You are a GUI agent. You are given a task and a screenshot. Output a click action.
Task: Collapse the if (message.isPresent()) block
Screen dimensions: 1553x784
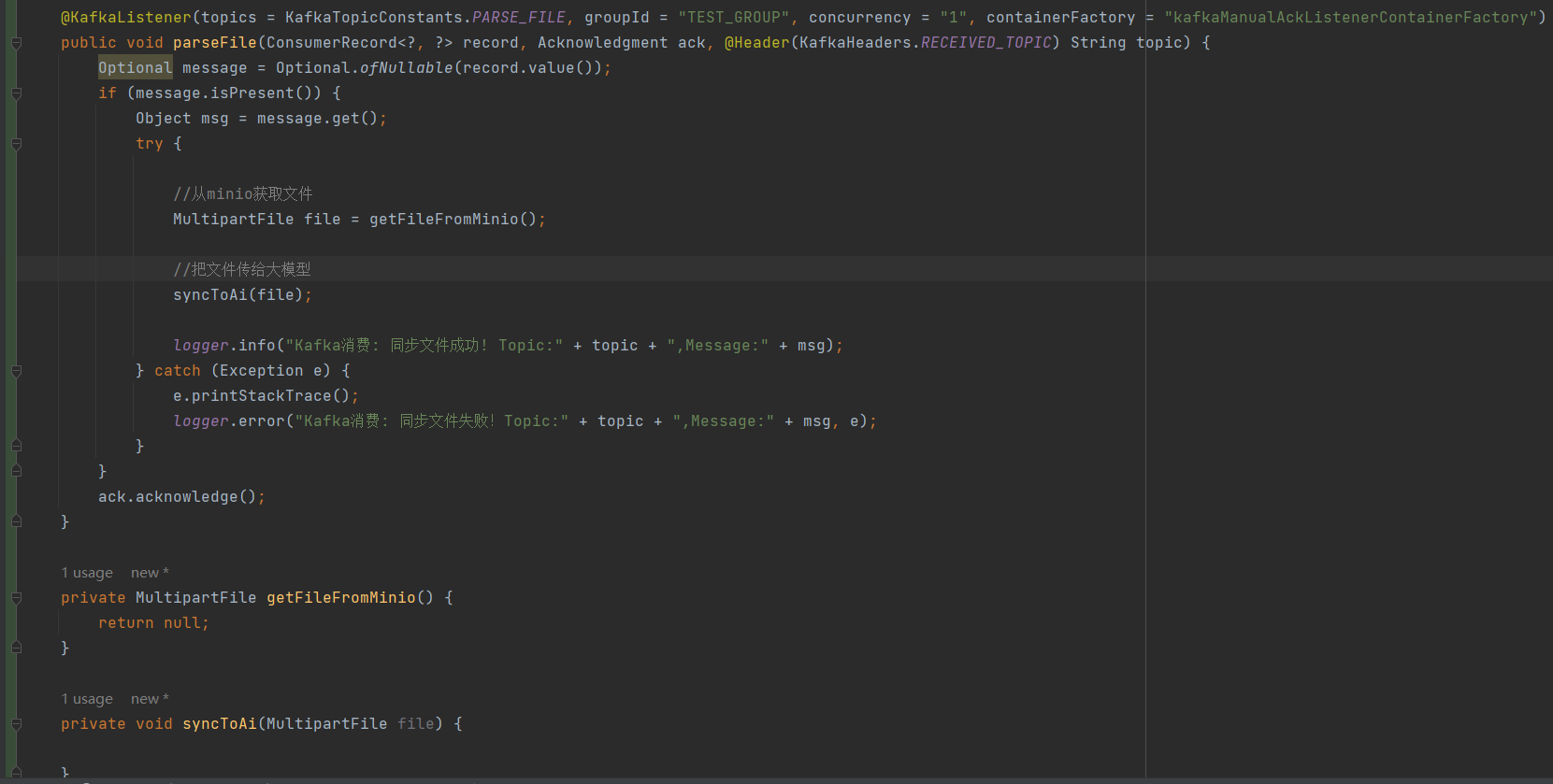pyautogui.click(x=16, y=93)
